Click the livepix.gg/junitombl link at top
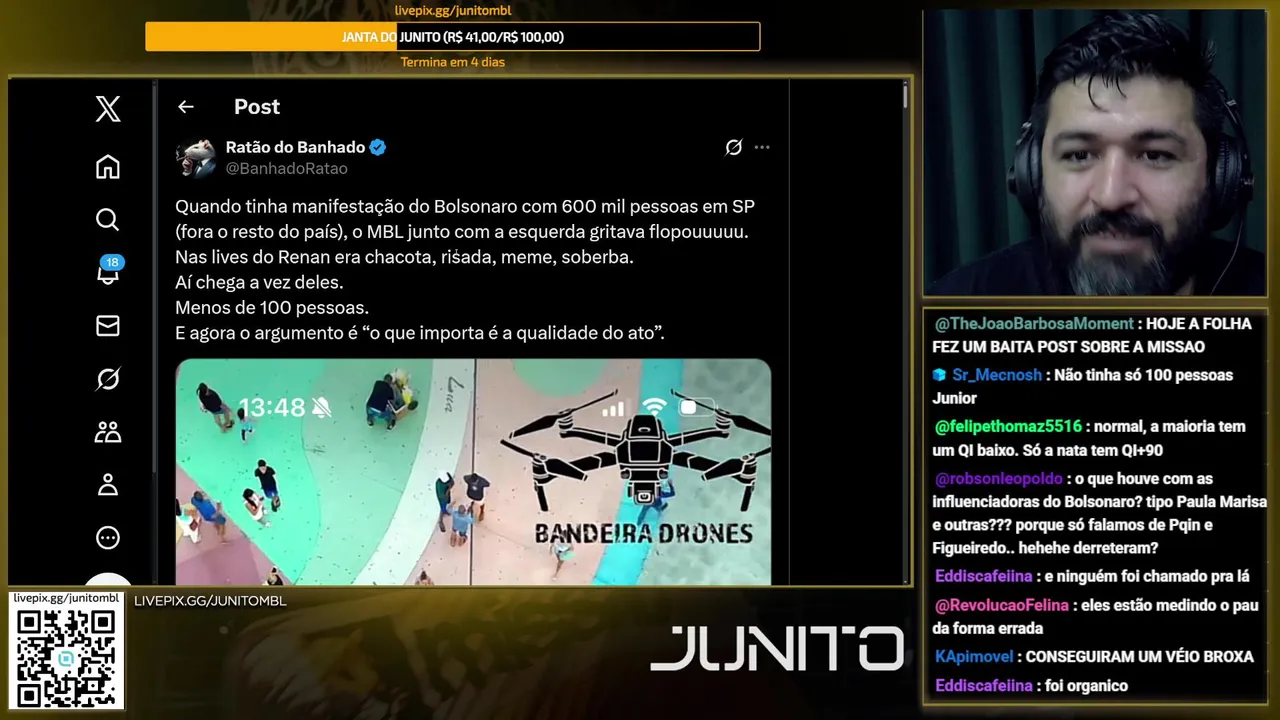The width and height of the screenshot is (1280, 720). (x=453, y=11)
